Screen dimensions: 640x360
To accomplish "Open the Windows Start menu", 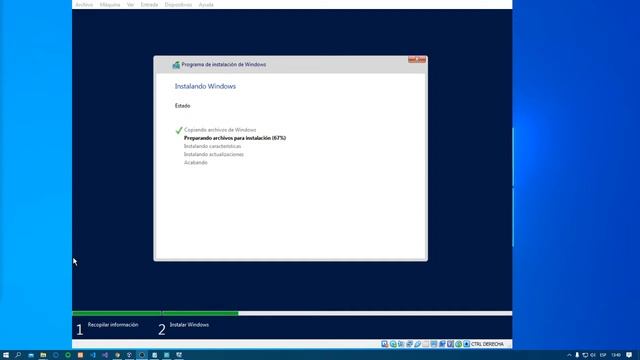I will pyautogui.click(x=6, y=355).
